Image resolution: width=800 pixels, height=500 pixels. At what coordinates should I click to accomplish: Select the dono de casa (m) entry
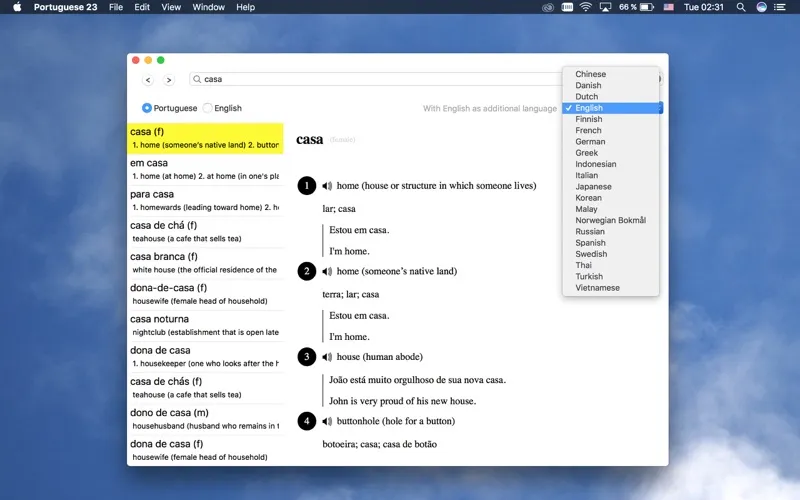click(205, 419)
